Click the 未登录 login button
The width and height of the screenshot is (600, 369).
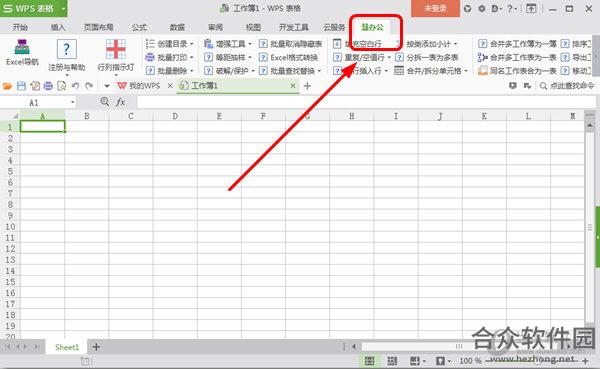pyautogui.click(x=435, y=8)
